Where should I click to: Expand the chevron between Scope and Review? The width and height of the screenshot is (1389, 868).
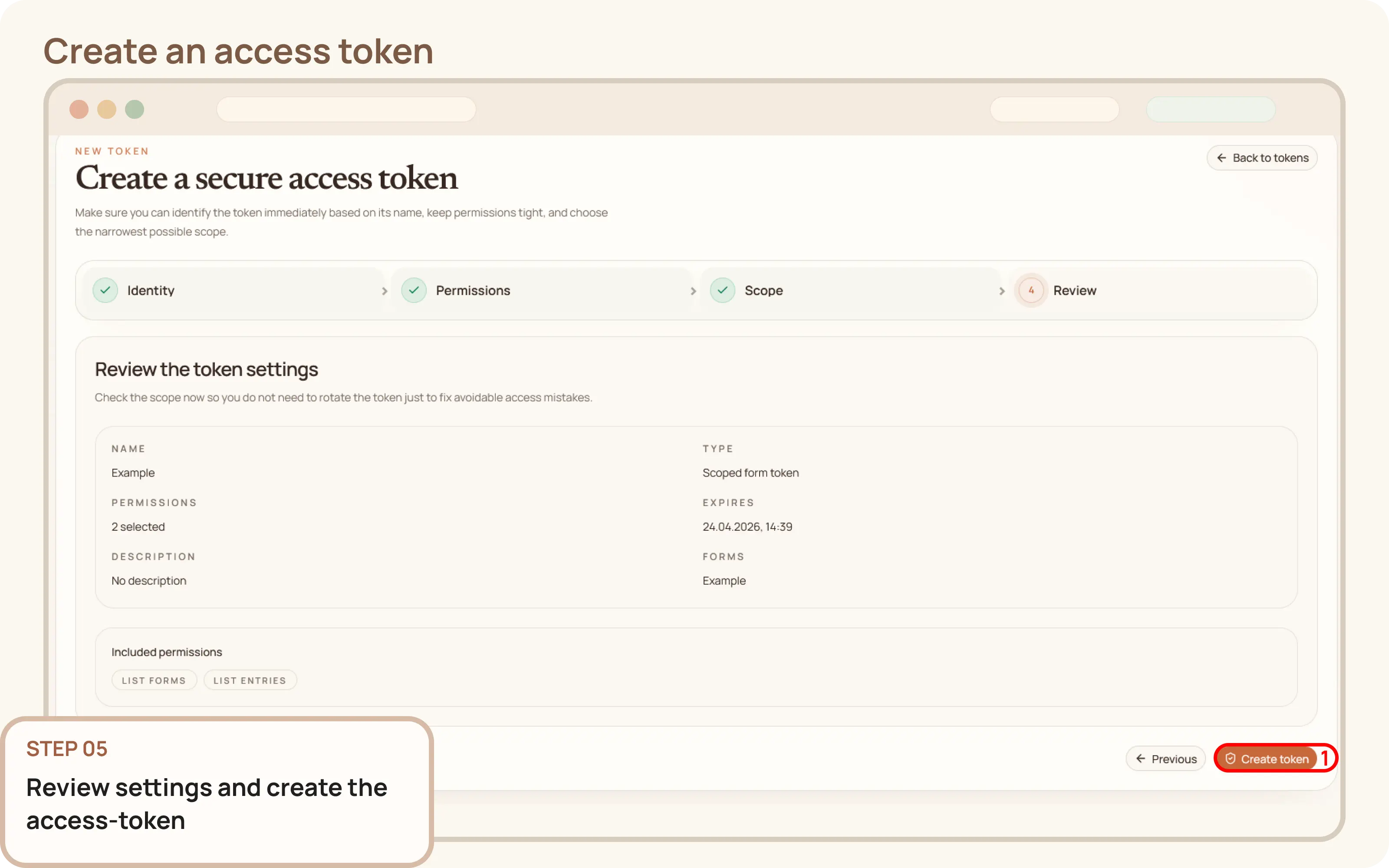[x=1002, y=291]
